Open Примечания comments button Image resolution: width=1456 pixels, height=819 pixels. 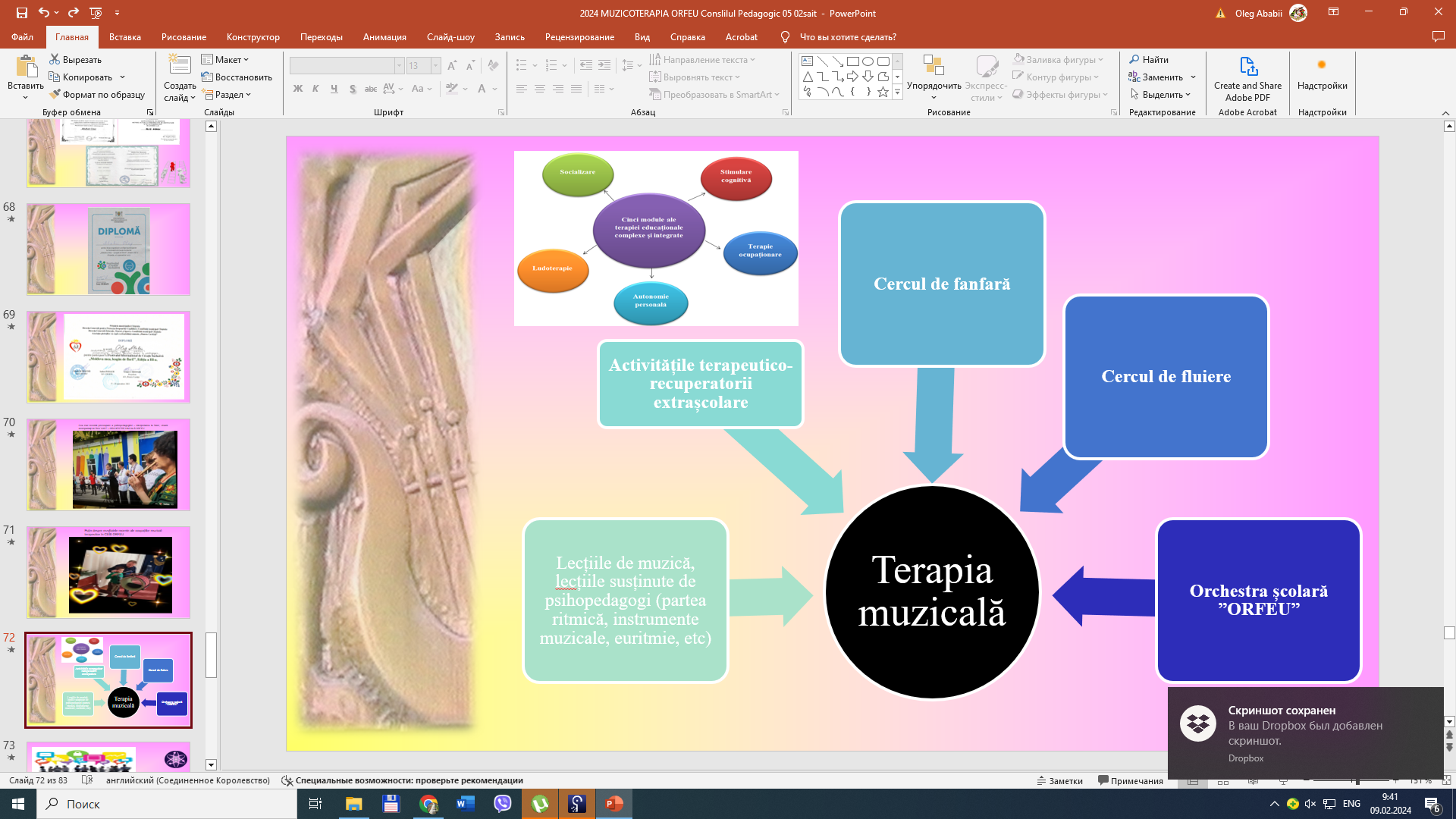tap(1130, 780)
